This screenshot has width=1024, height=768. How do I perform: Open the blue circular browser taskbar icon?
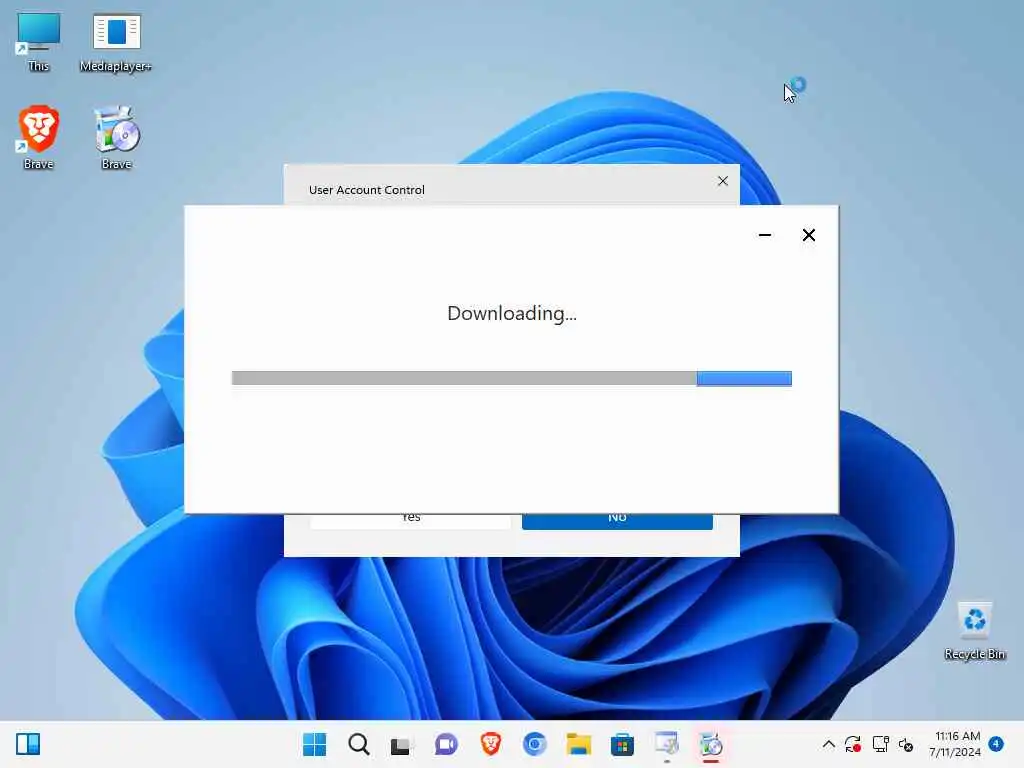(535, 744)
